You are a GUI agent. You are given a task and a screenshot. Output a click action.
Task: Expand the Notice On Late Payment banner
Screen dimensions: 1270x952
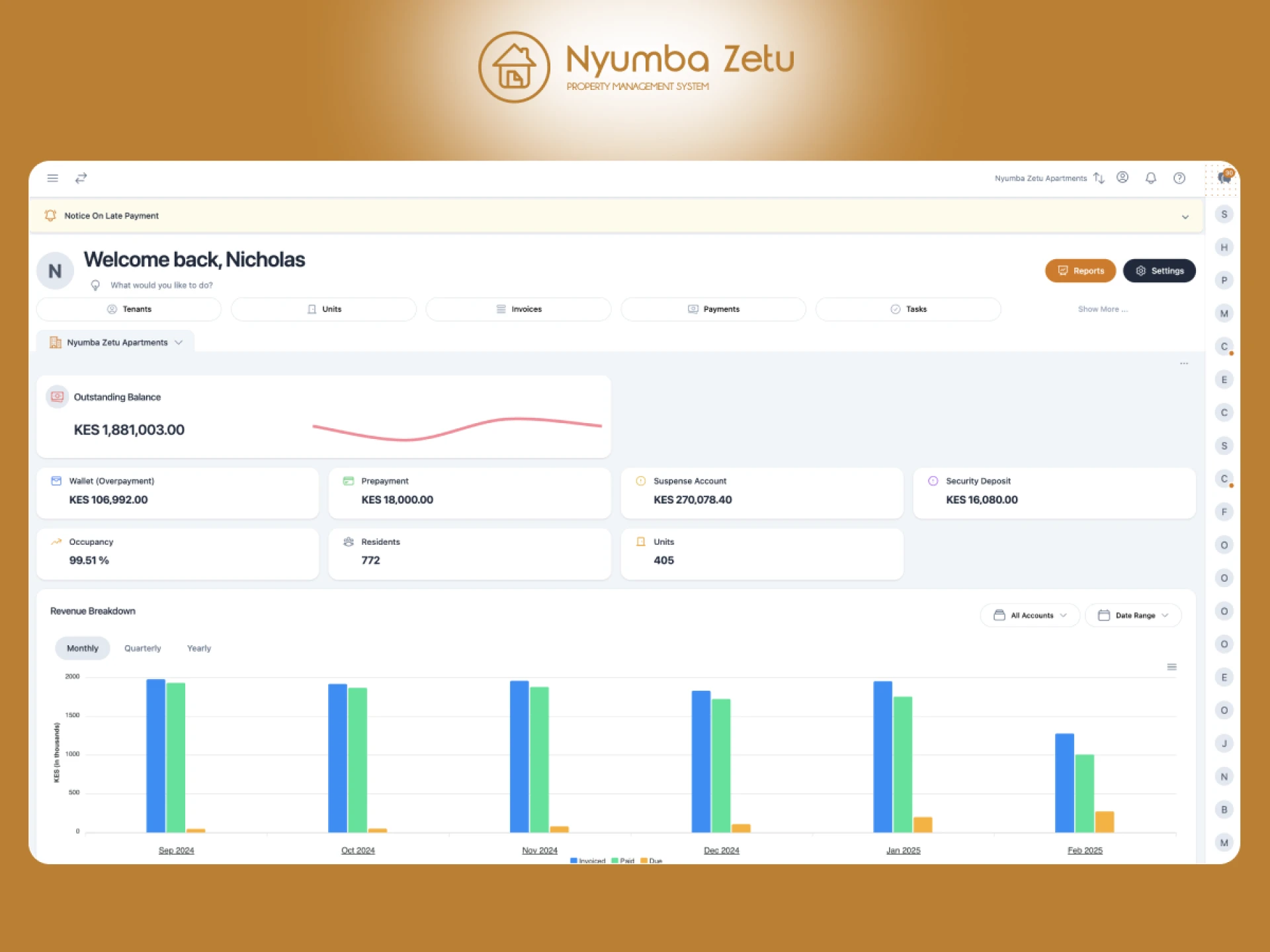tap(1185, 216)
